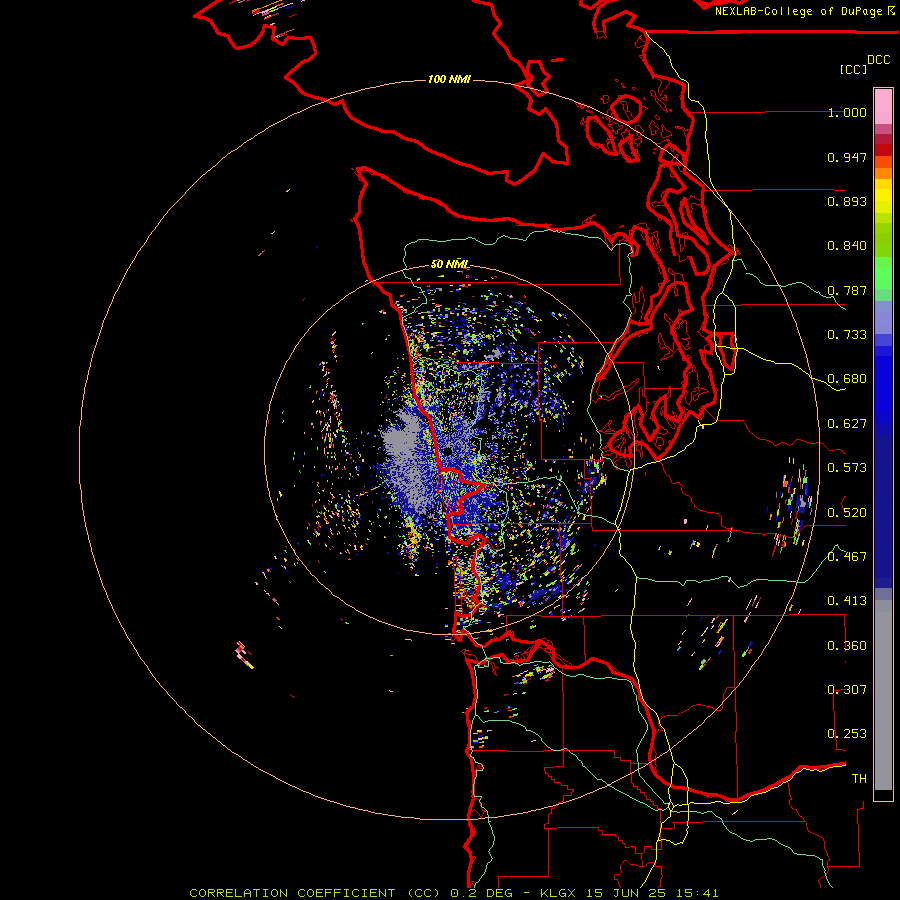Click the 0.893 legend value
The height and width of the screenshot is (900, 900).
(x=847, y=201)
